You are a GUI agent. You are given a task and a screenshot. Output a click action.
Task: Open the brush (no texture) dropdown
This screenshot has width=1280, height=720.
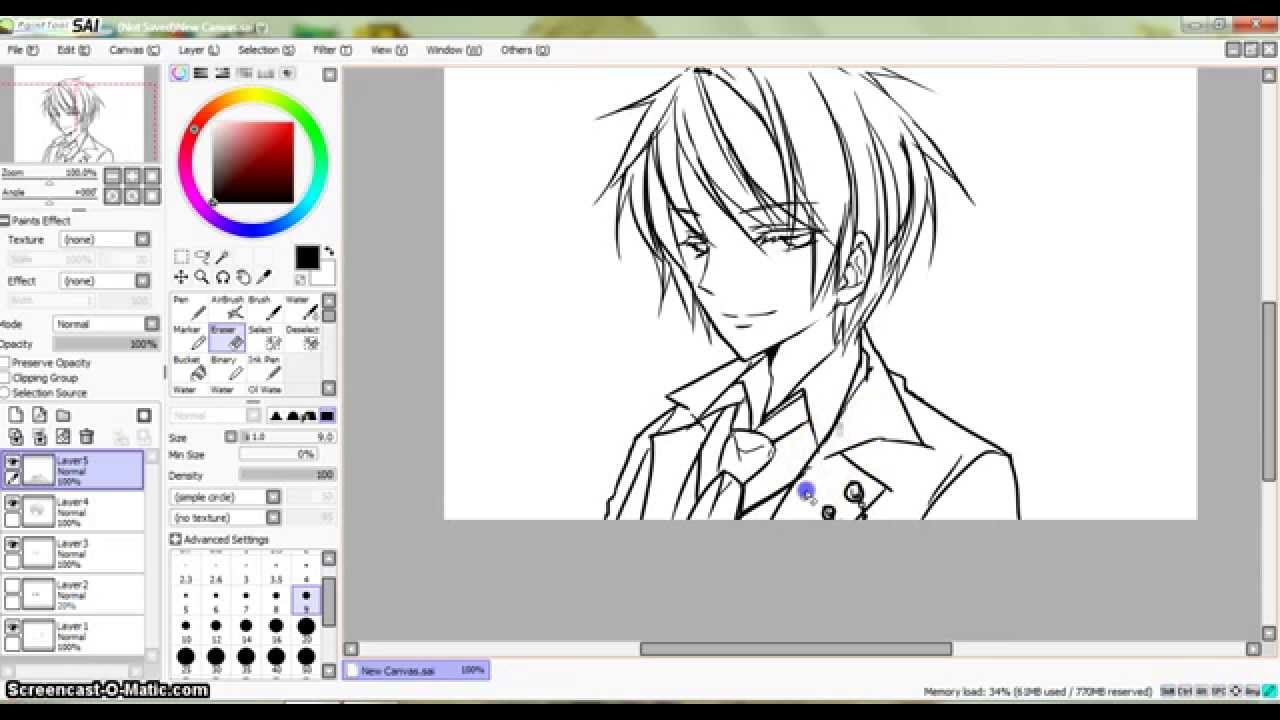coord(273,518)
